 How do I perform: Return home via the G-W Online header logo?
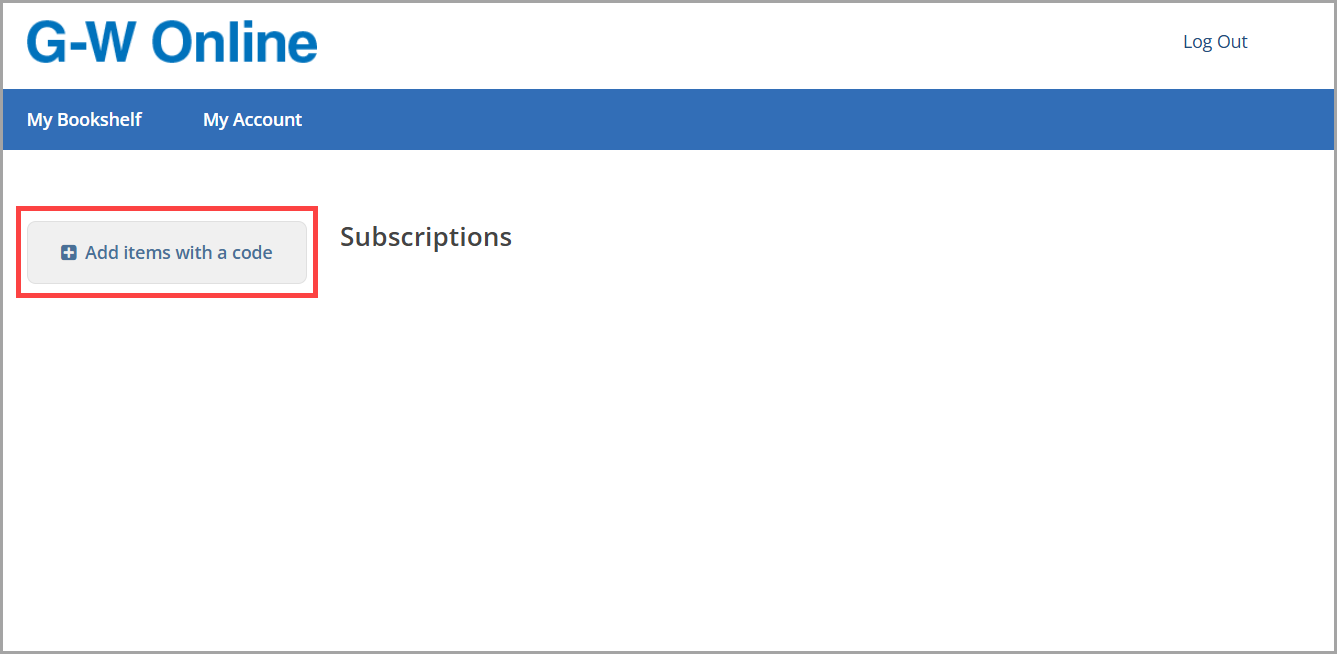point(172,43)
